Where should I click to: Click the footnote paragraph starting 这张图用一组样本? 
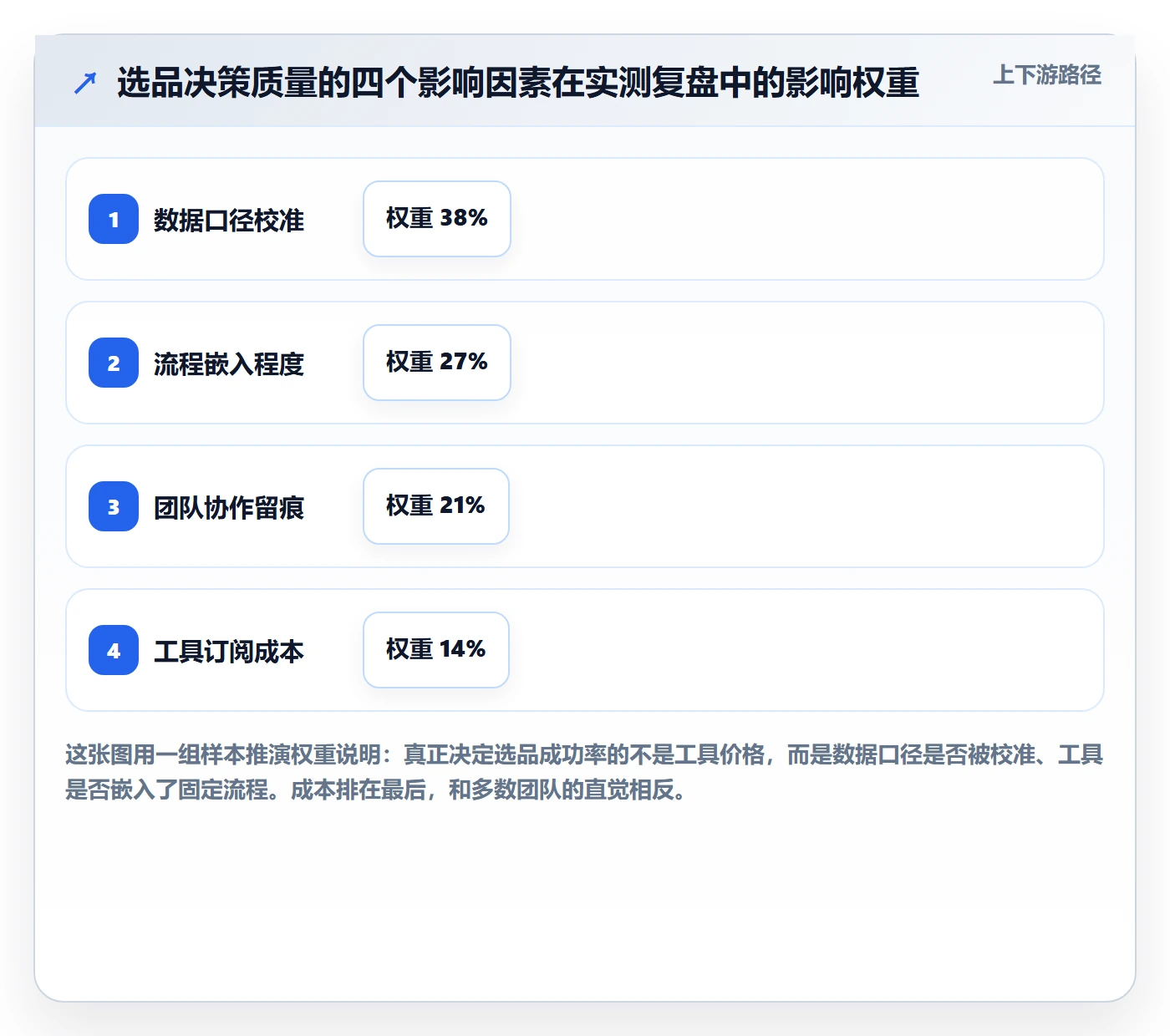tap(584, 772)
